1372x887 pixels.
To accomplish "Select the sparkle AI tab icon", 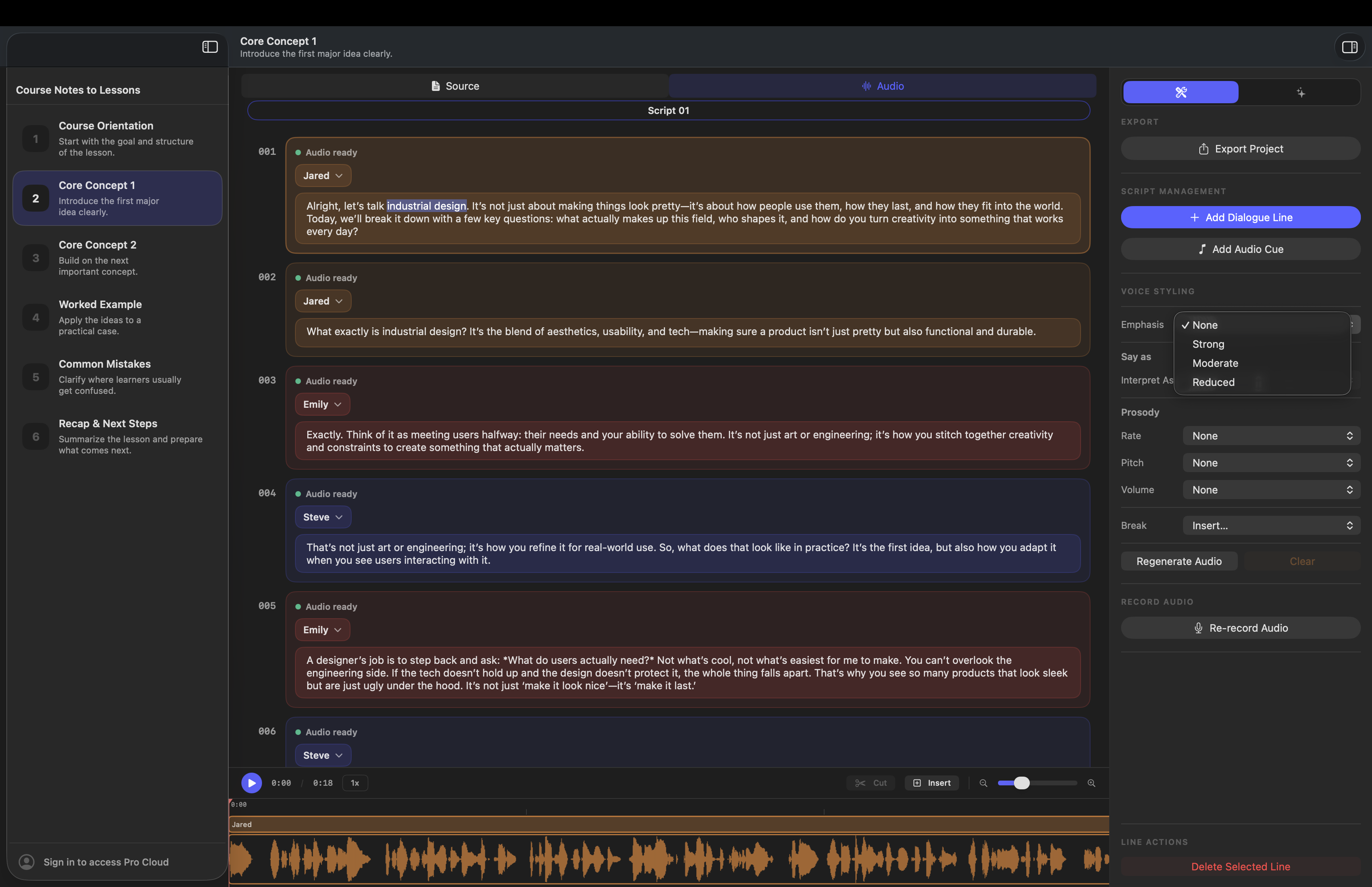I will point(1301,93).
